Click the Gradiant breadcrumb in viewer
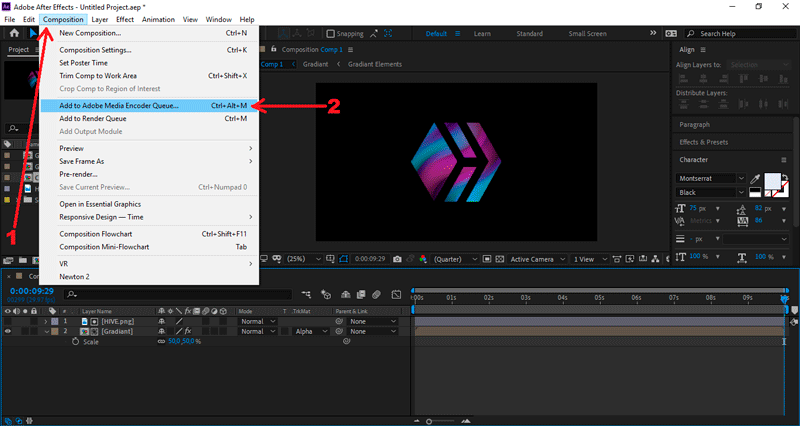The width and height of the screenshot is (800, 426). coord(315,64)
